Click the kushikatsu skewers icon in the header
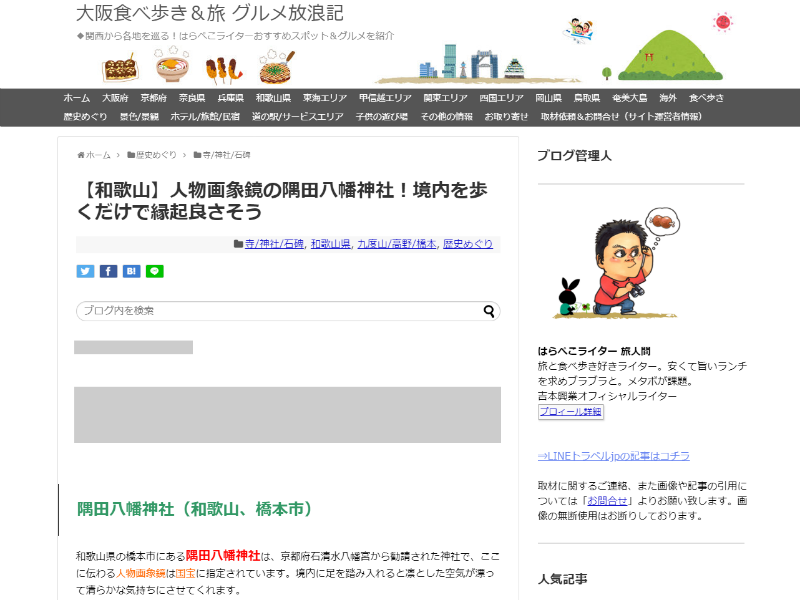 (x=223, y=71)
